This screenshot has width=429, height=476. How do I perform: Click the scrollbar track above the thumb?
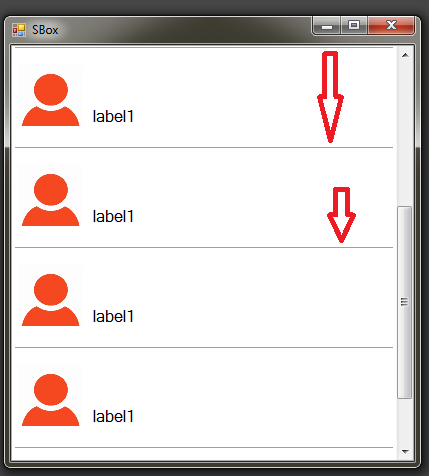click(405, 134)
